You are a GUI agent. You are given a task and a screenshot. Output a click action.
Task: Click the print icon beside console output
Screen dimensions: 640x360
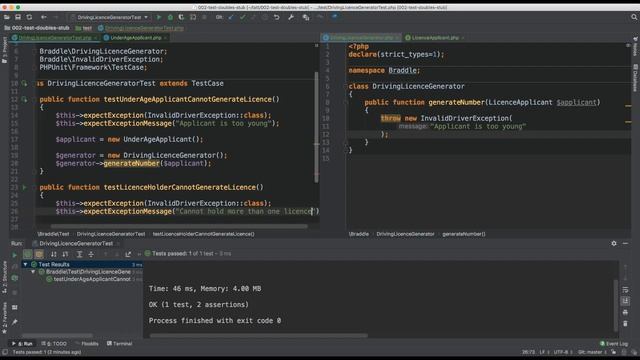click(x=625, y=312)
